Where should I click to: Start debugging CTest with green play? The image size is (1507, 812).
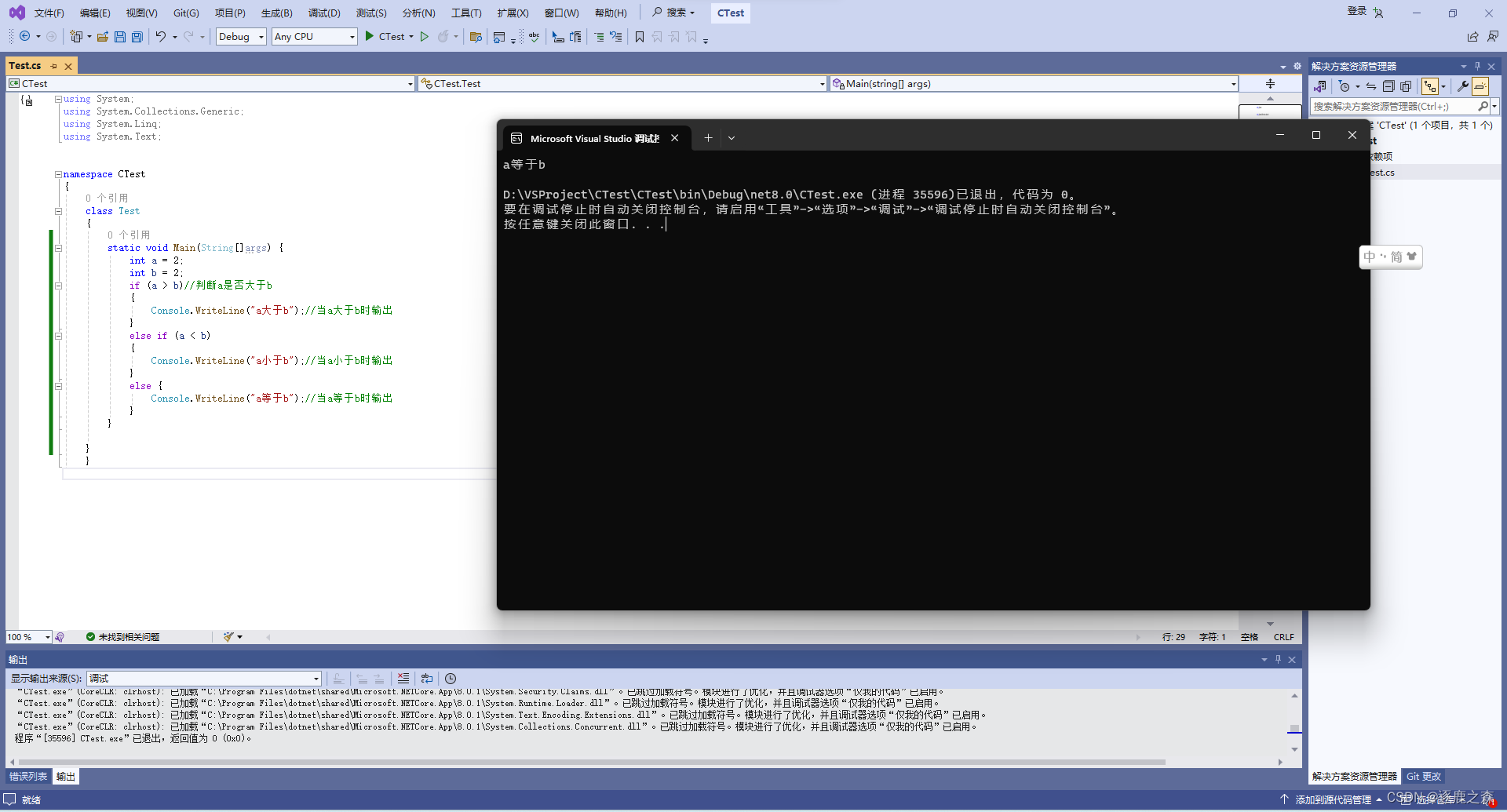(x=370, y=36)
